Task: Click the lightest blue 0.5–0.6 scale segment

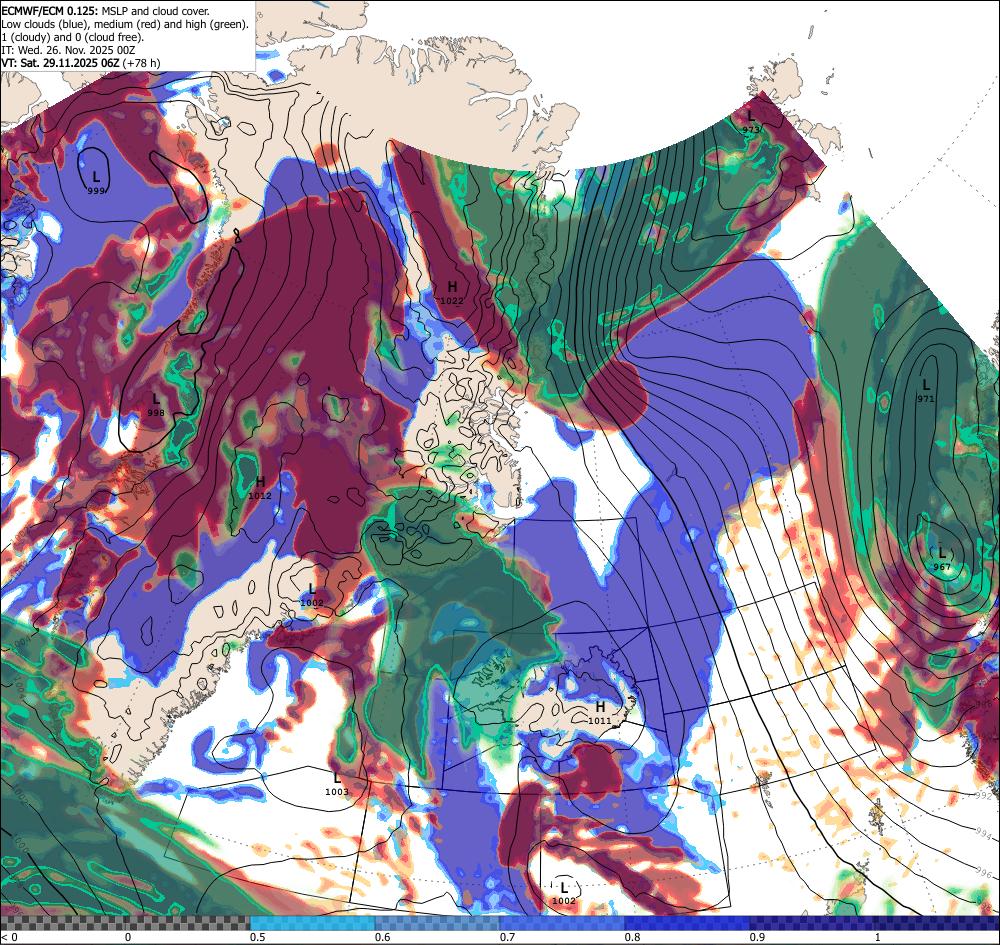Action: (312, 923)
